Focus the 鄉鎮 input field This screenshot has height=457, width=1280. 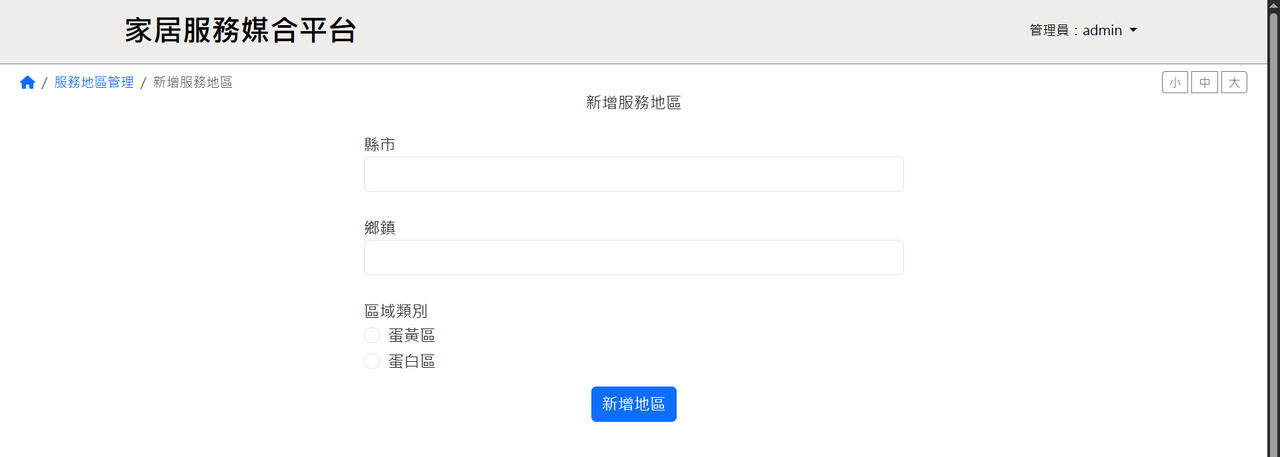(x=634, y=257)
